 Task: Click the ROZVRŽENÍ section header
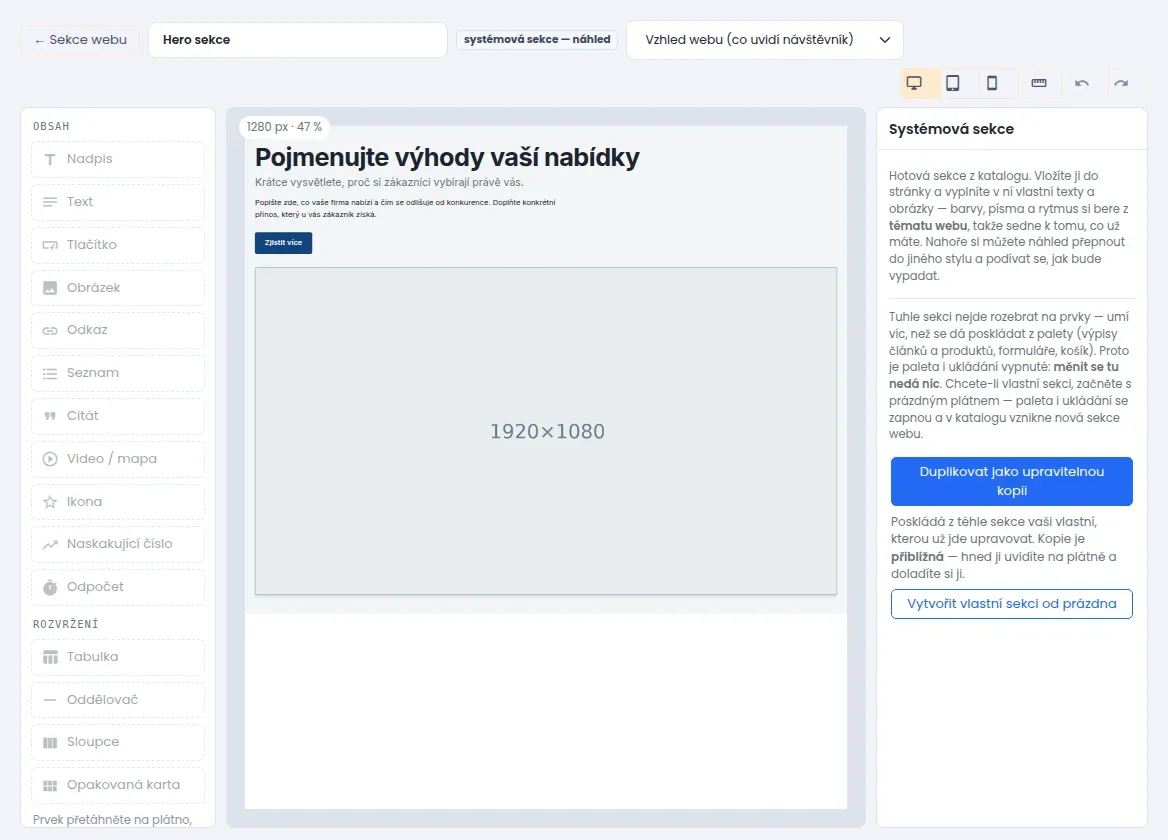[66, 624]
